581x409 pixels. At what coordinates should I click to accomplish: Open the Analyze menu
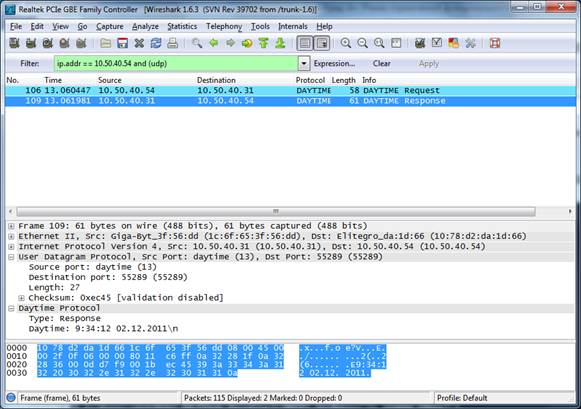point(145,26)
